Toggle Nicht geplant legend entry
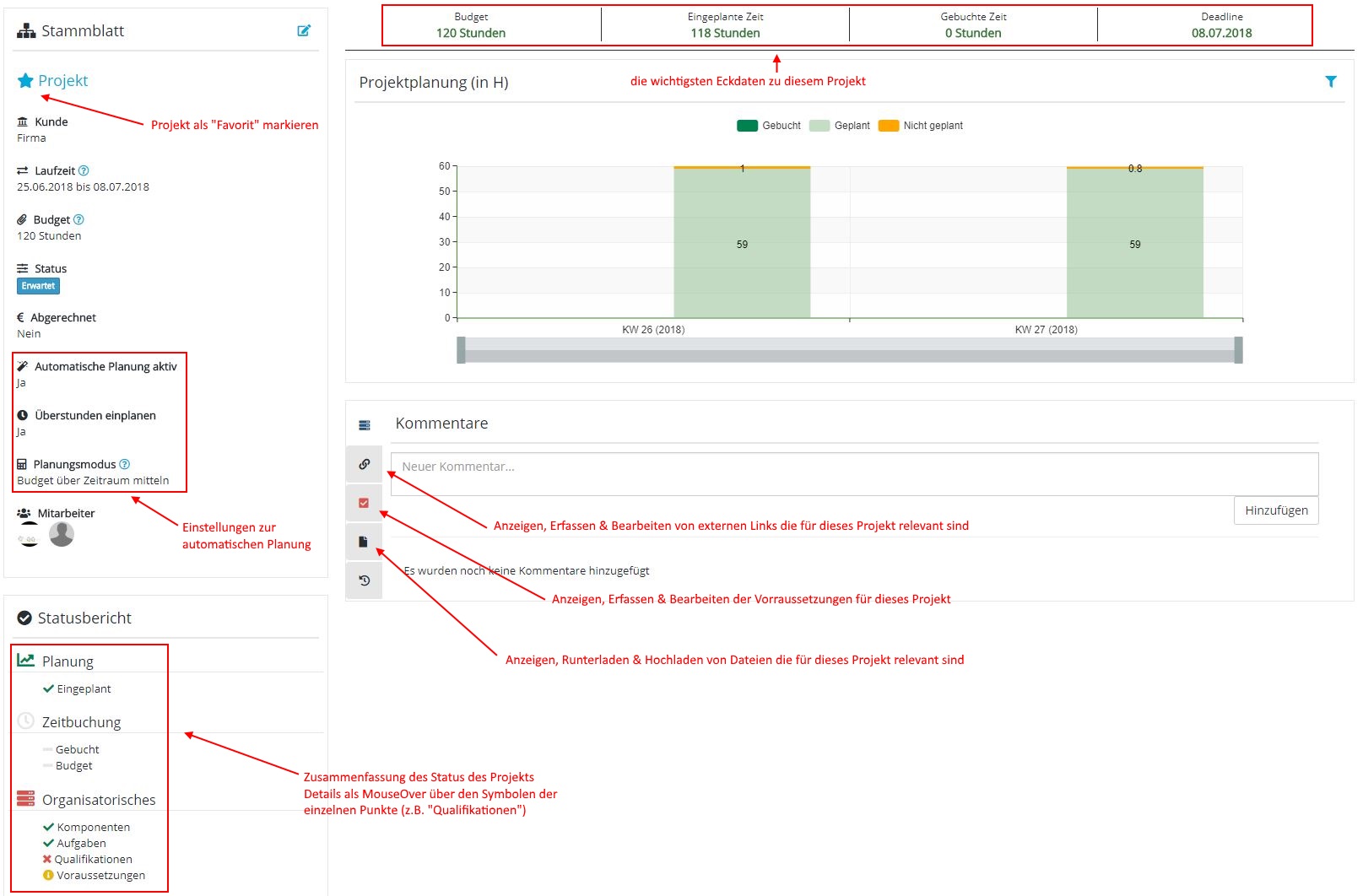1363x896 pixels. [x=921, y=126]
